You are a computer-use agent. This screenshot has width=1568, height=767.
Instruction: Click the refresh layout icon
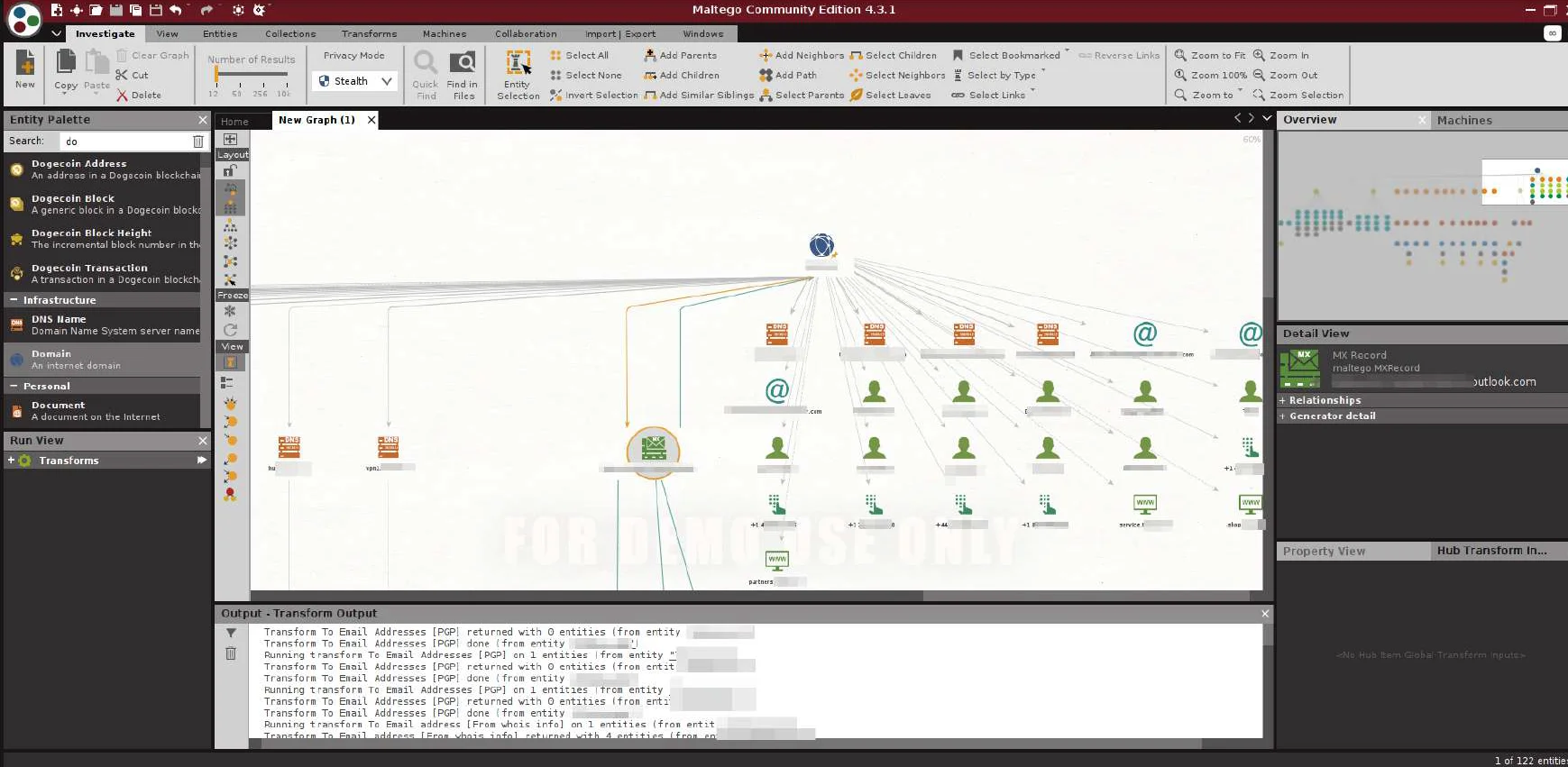230,330
